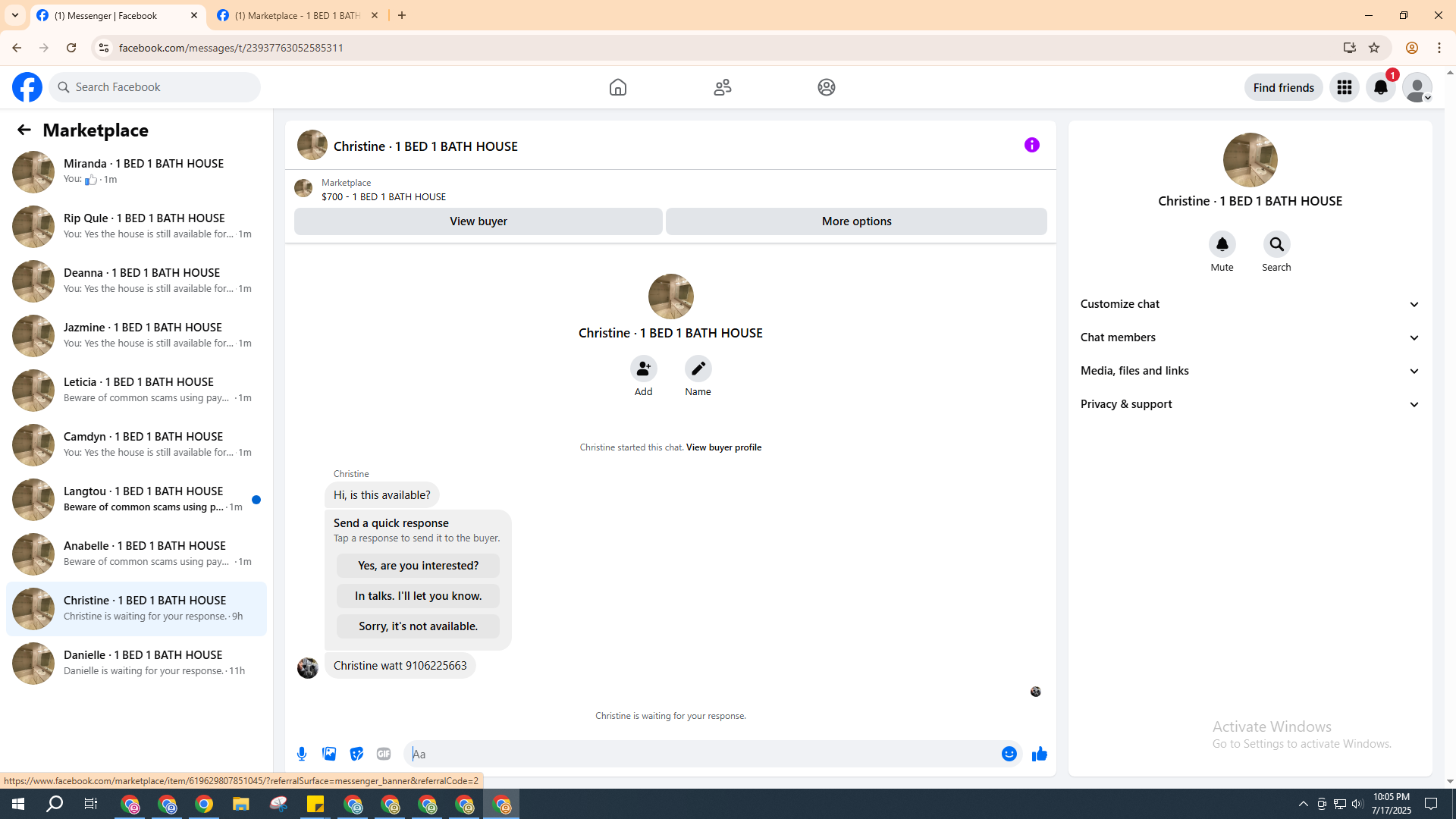Click the 'Christine watt 9106225663' message
This screenshot has width=1456, height=819.
click(400, 666)
